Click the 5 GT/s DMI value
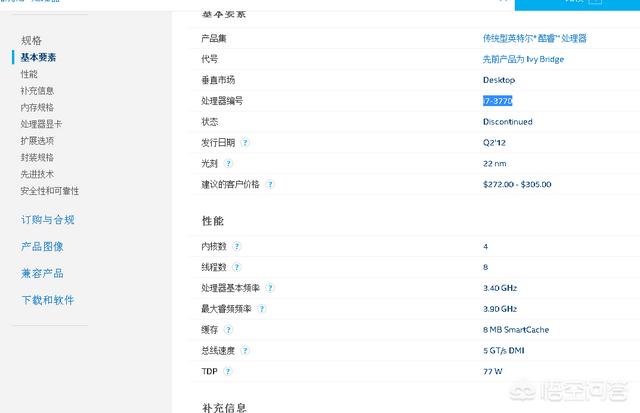The width and height of the screenshot is (640, 413). point(504,350)
